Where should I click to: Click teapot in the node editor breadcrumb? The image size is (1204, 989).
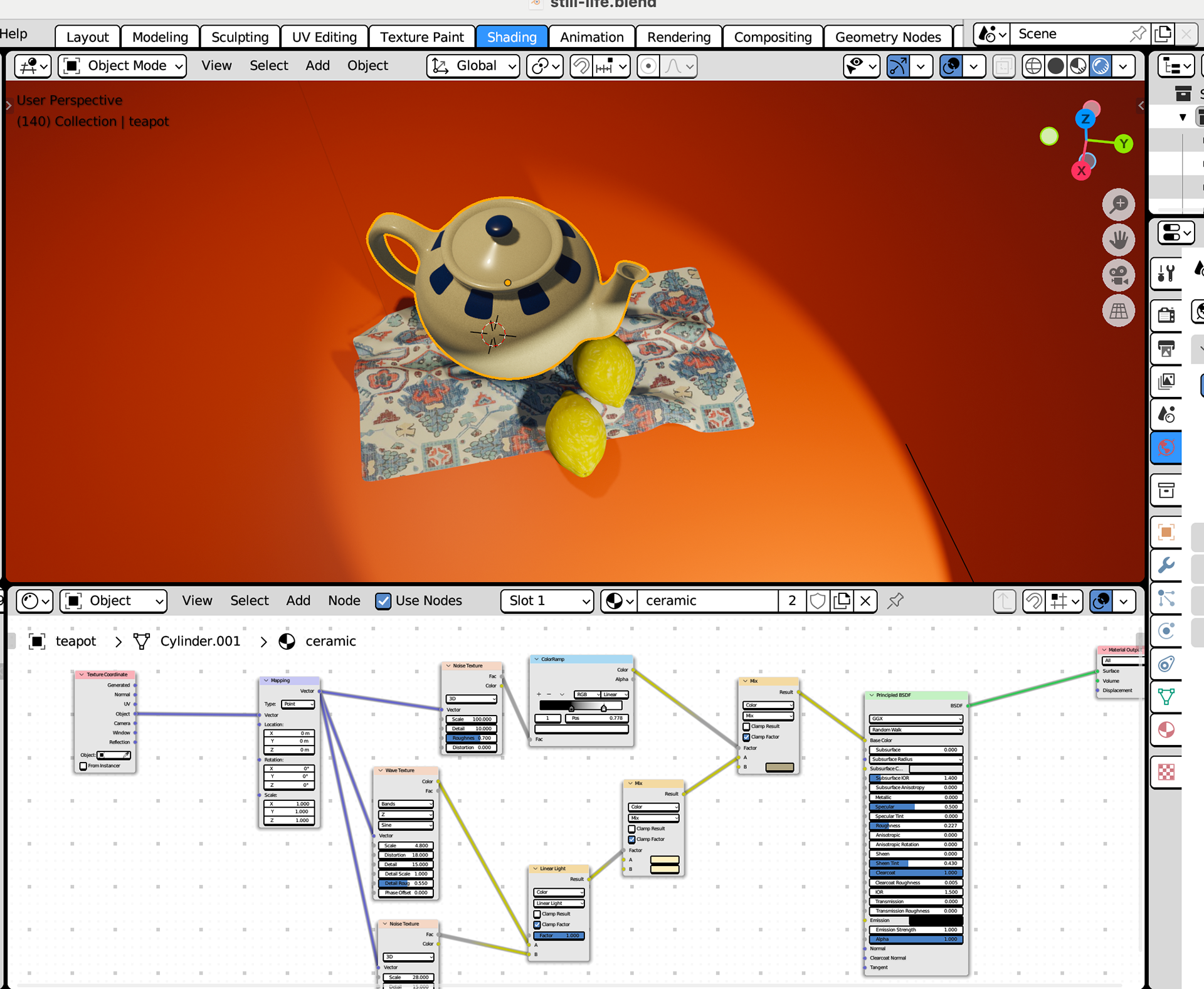[76, 641]
